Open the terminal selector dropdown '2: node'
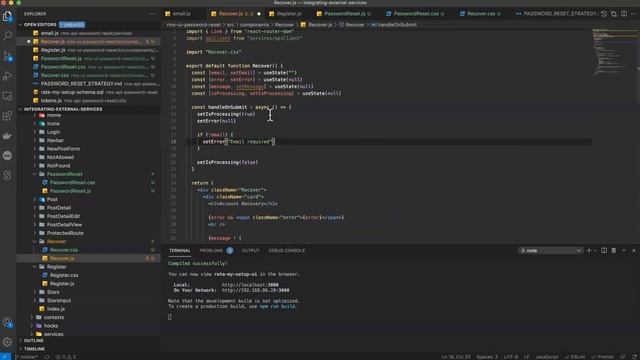Screen dimensions: 640x360 click(x=550, y=251)
